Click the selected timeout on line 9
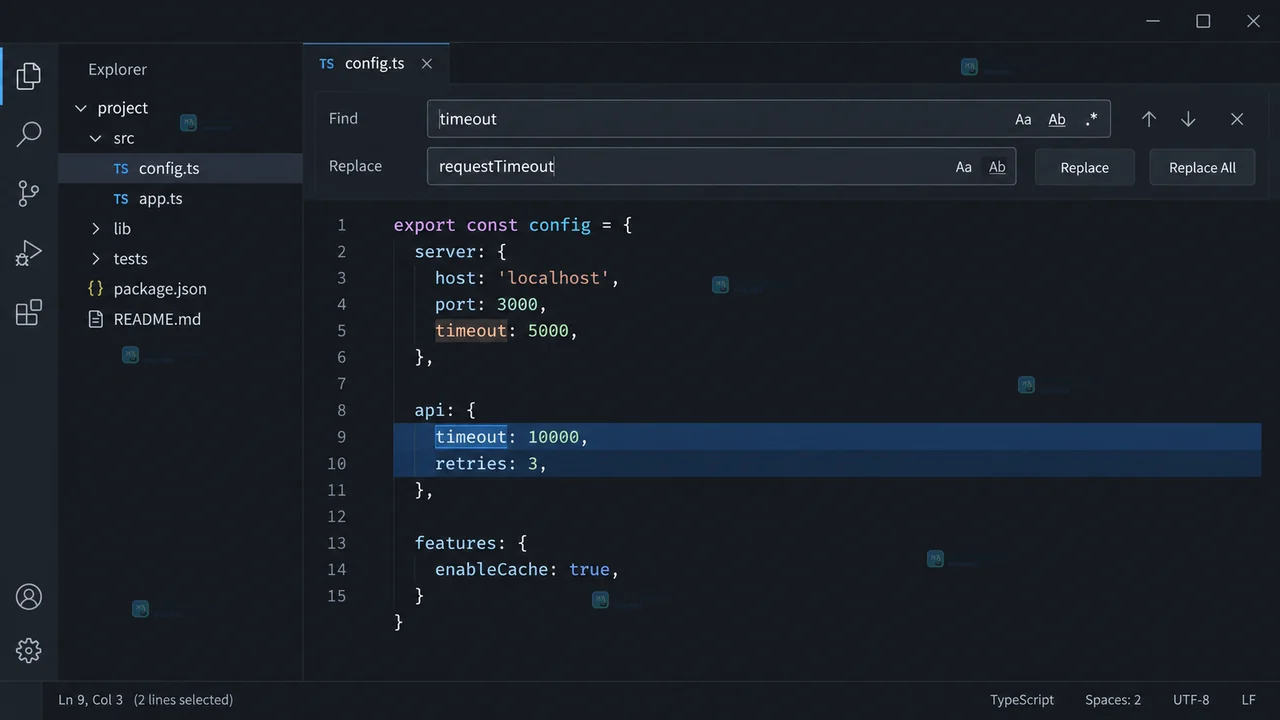 [471, 437]
